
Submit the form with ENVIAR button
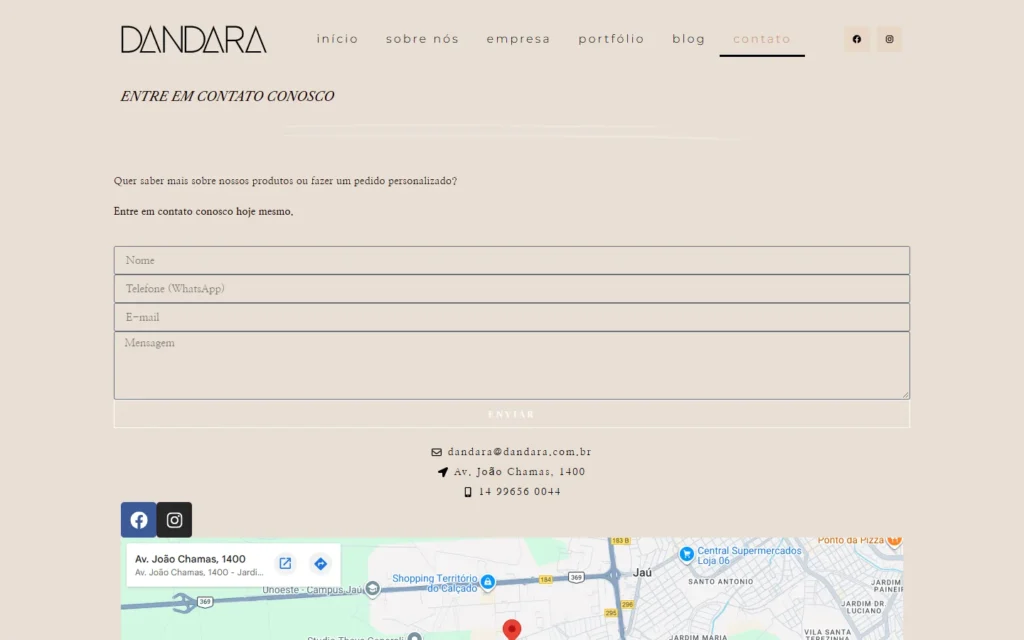click(512, 414)
